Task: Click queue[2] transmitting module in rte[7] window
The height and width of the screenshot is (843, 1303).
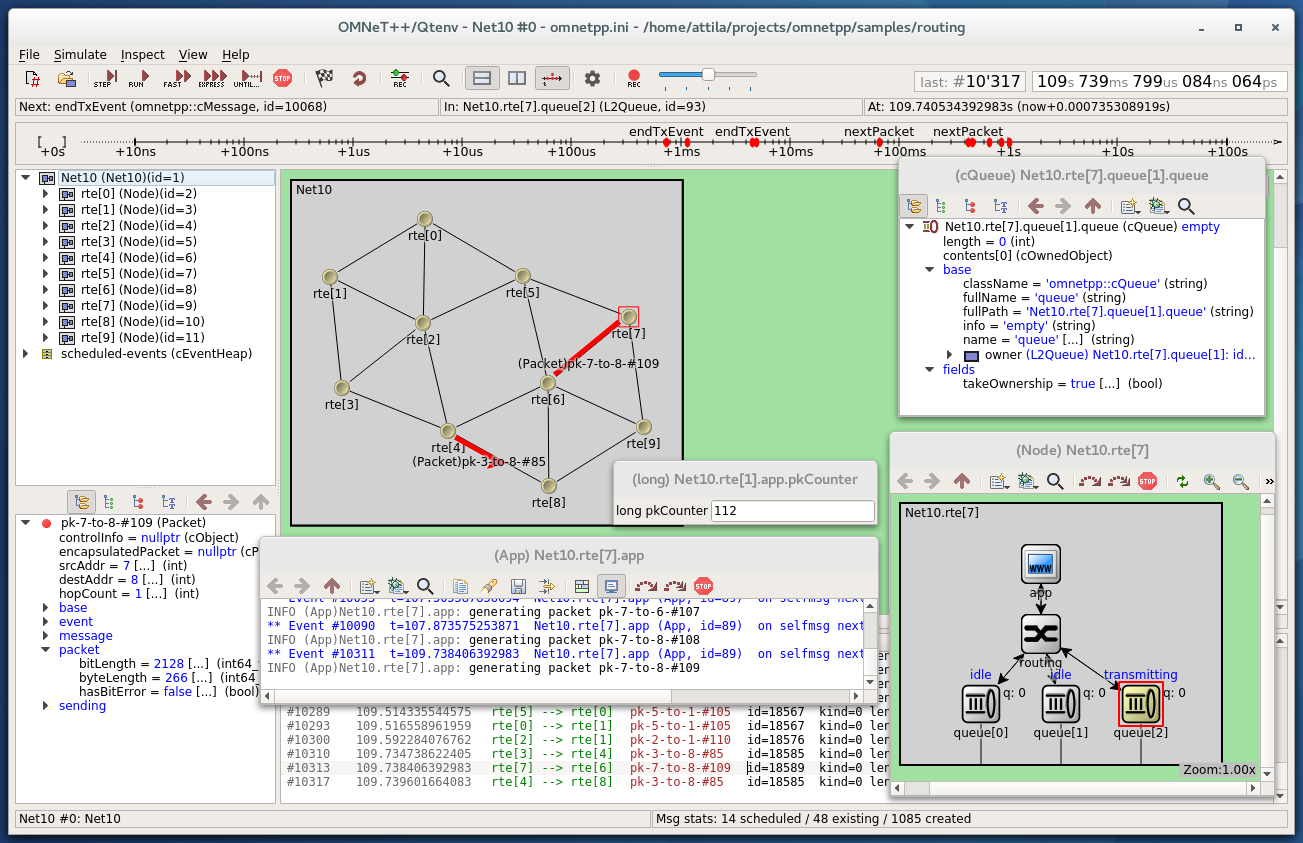Action: [x=1140, y=704]
